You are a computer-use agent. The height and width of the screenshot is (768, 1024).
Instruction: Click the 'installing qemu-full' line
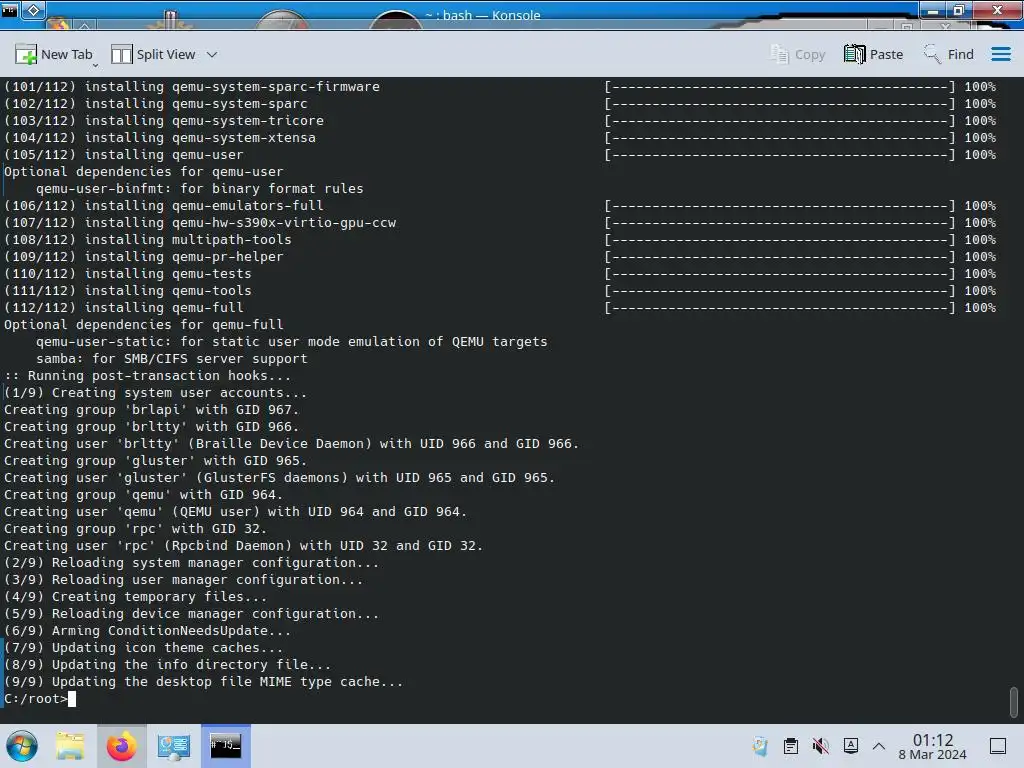click(x=124, y=308)
